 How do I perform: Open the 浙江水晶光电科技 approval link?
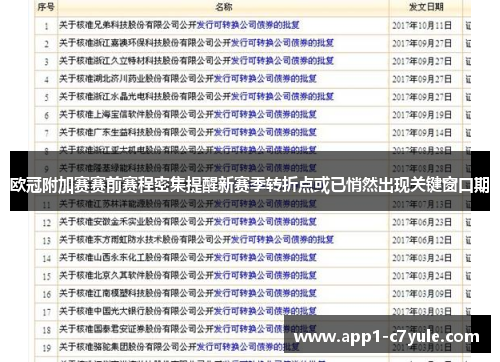click(196, 97)
